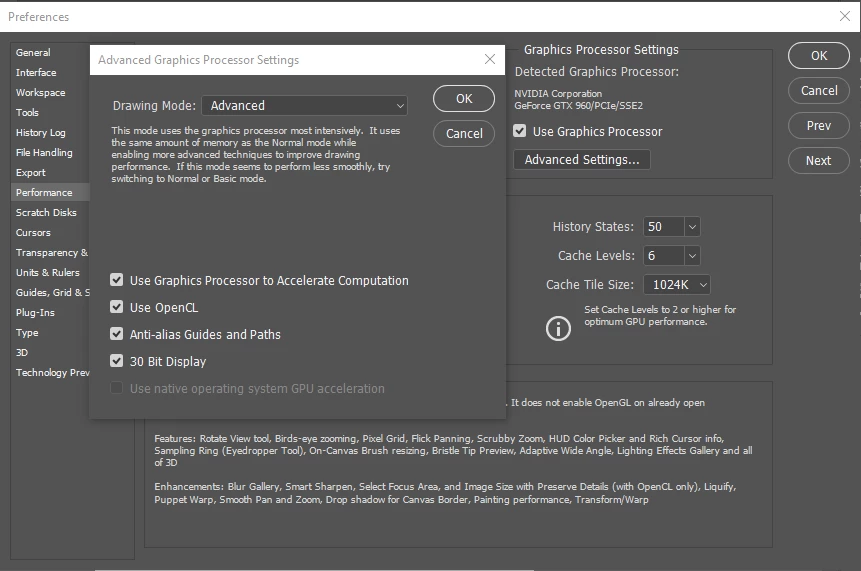Go to Tools preferences

27,113
